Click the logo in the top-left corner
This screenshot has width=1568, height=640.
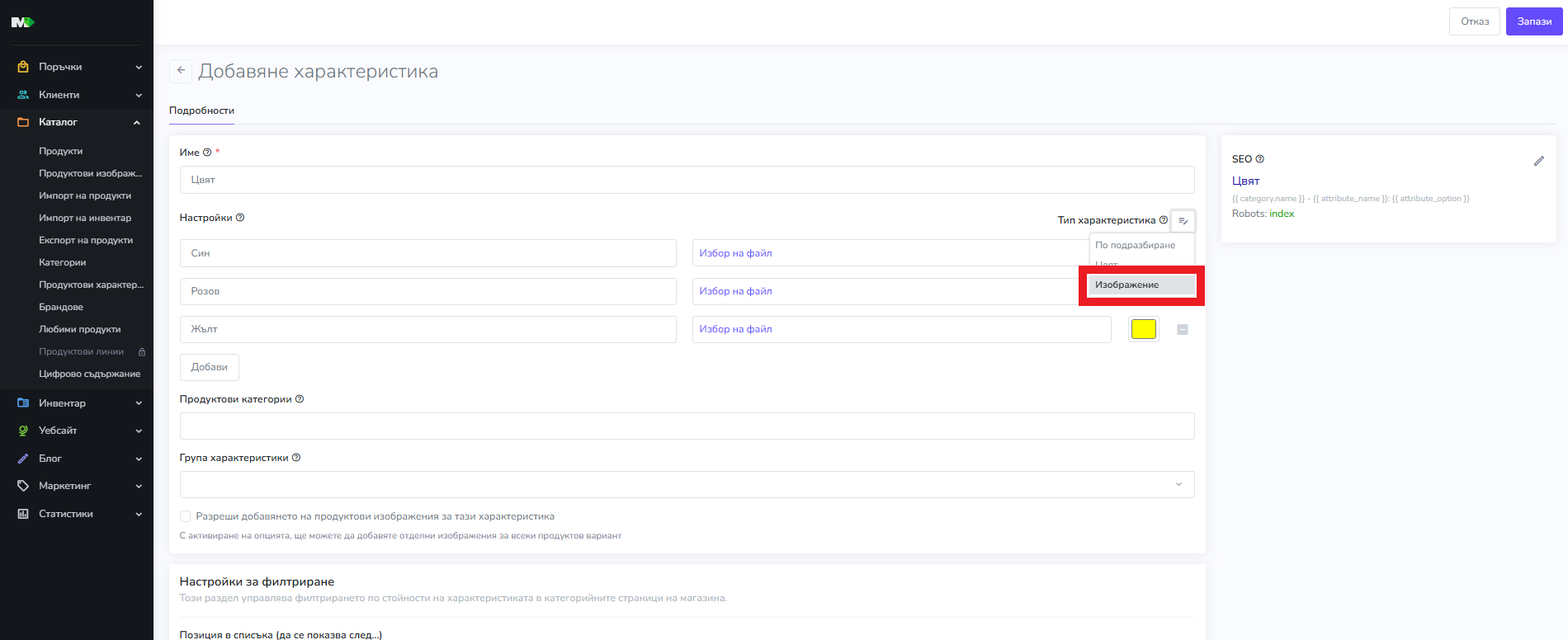point(22,22)
